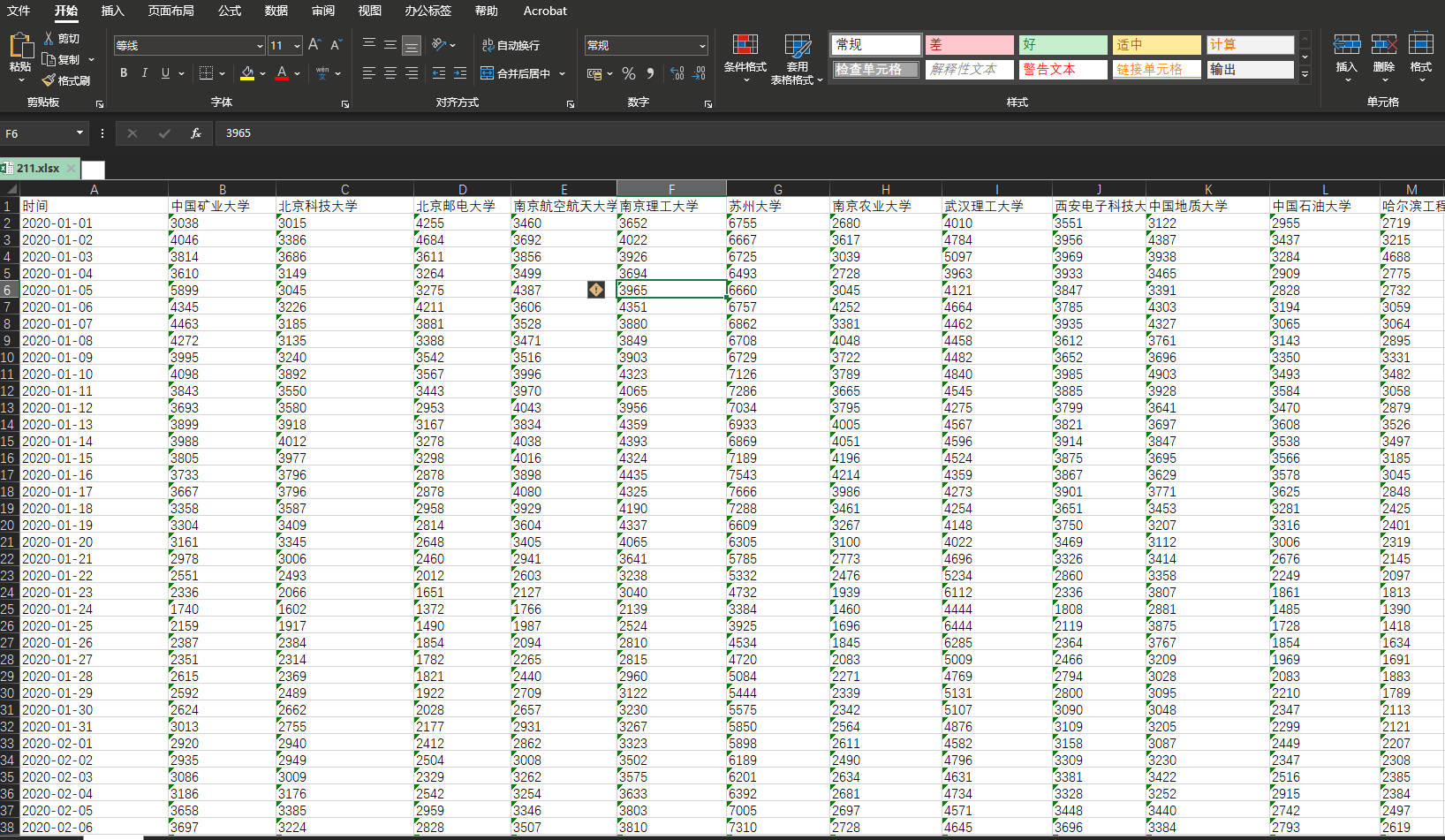Toggle Underline formatting

click(165, 73)
